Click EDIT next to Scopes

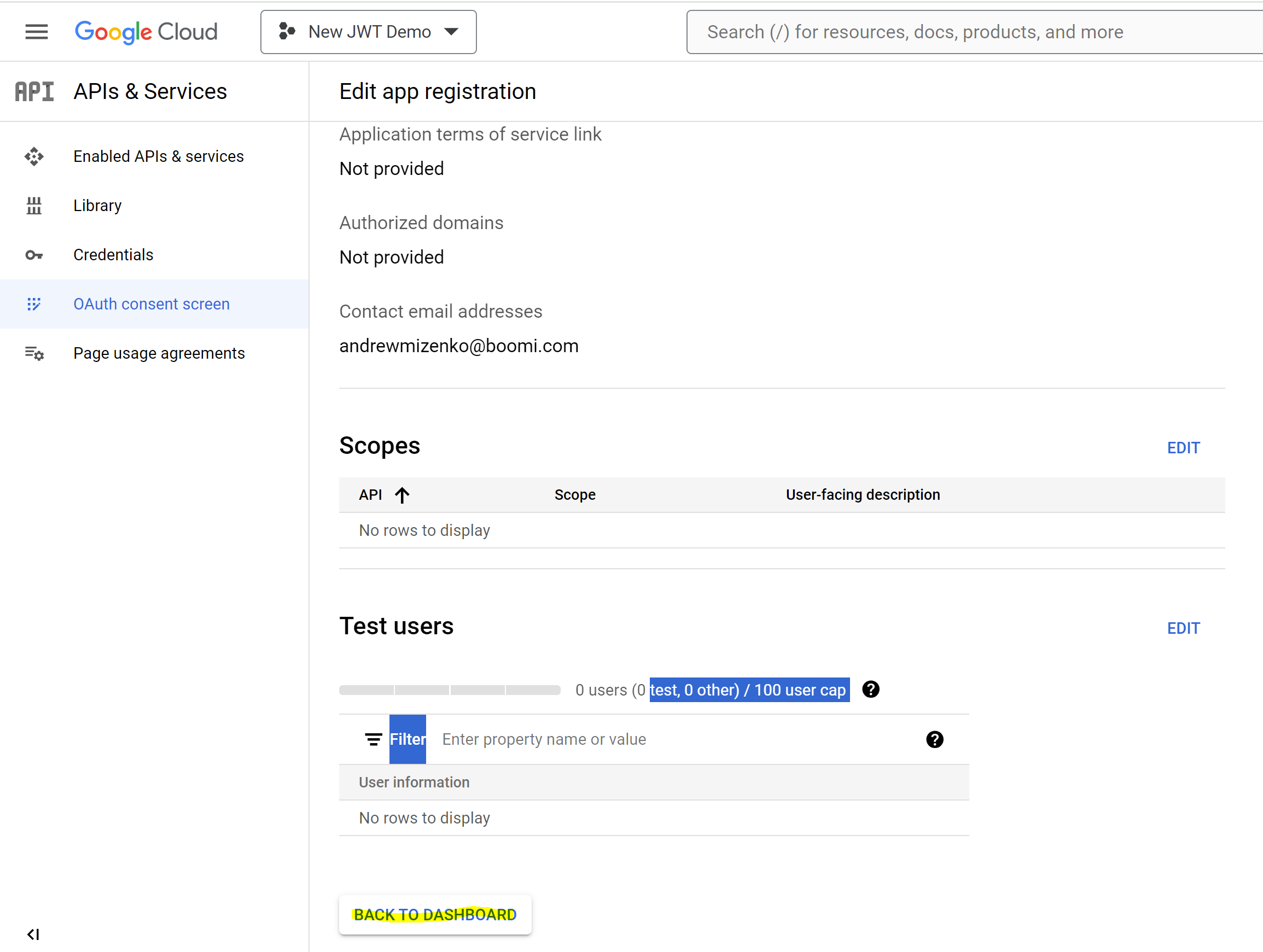(x=1183, y=447)
